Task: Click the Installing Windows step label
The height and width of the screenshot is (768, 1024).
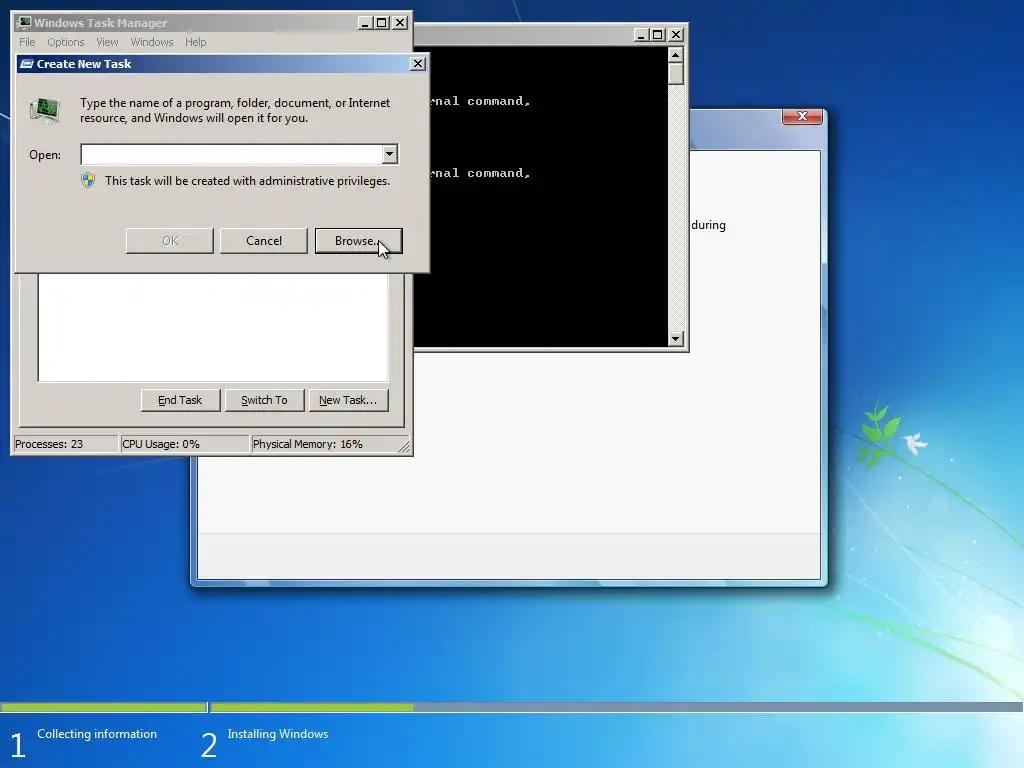Action: (278, 733)
